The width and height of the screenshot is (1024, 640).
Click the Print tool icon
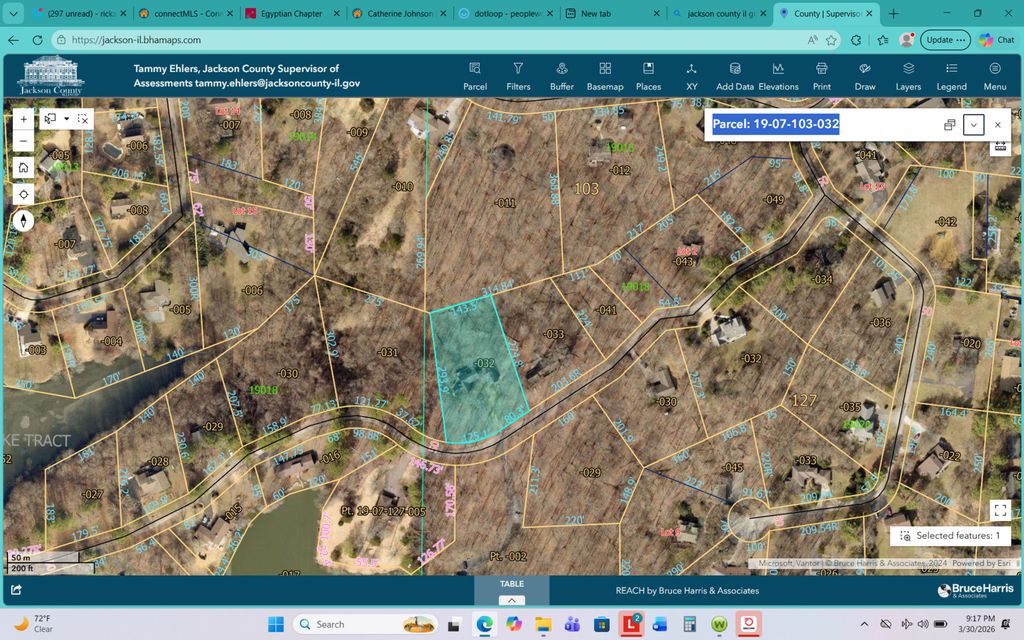coord(822,76)
